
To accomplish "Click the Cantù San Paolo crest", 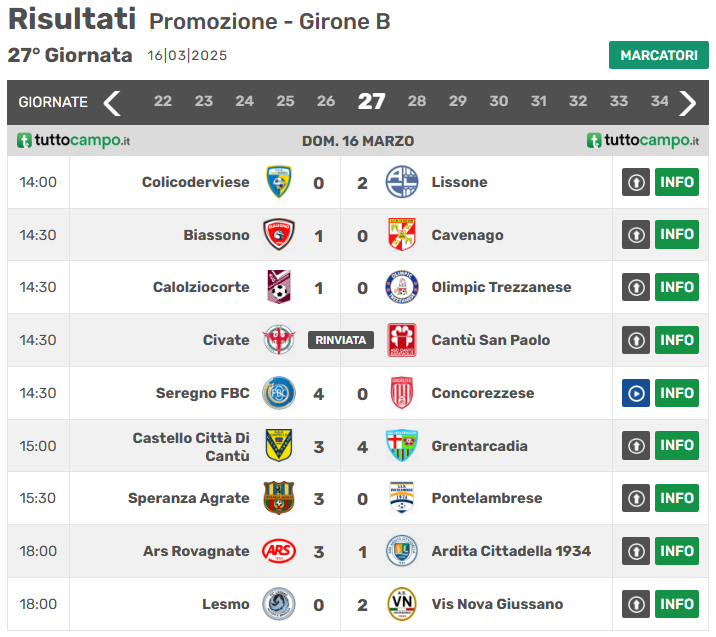I will [x=401, y=340].
